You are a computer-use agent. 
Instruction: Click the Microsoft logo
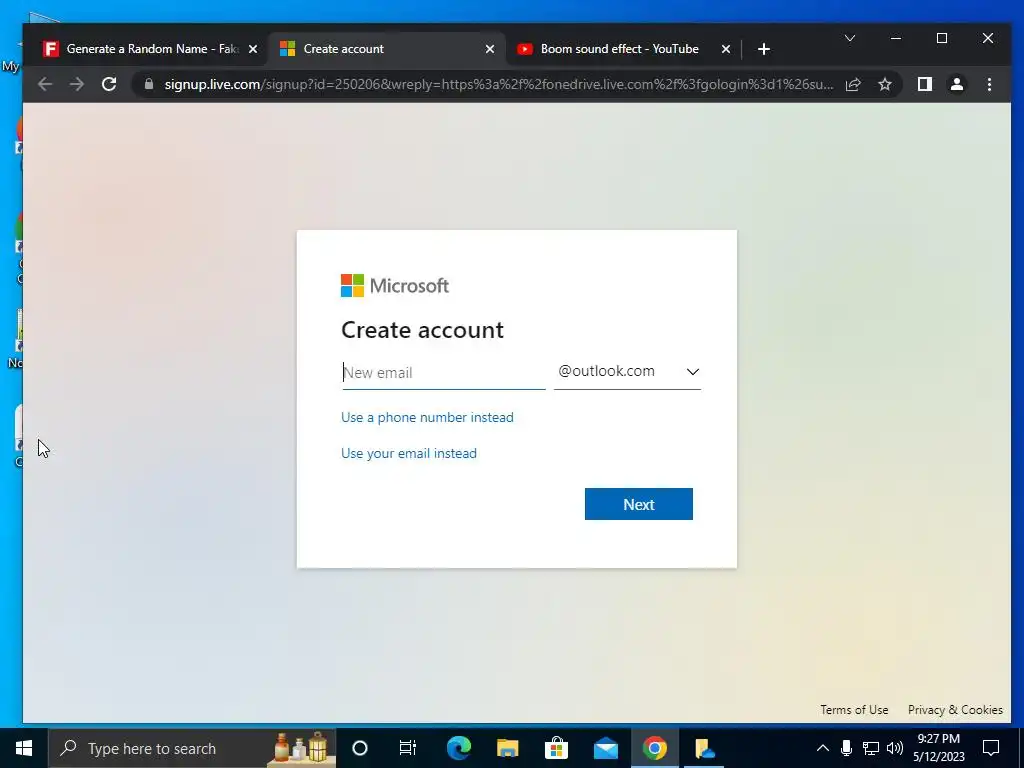point(394,285)
